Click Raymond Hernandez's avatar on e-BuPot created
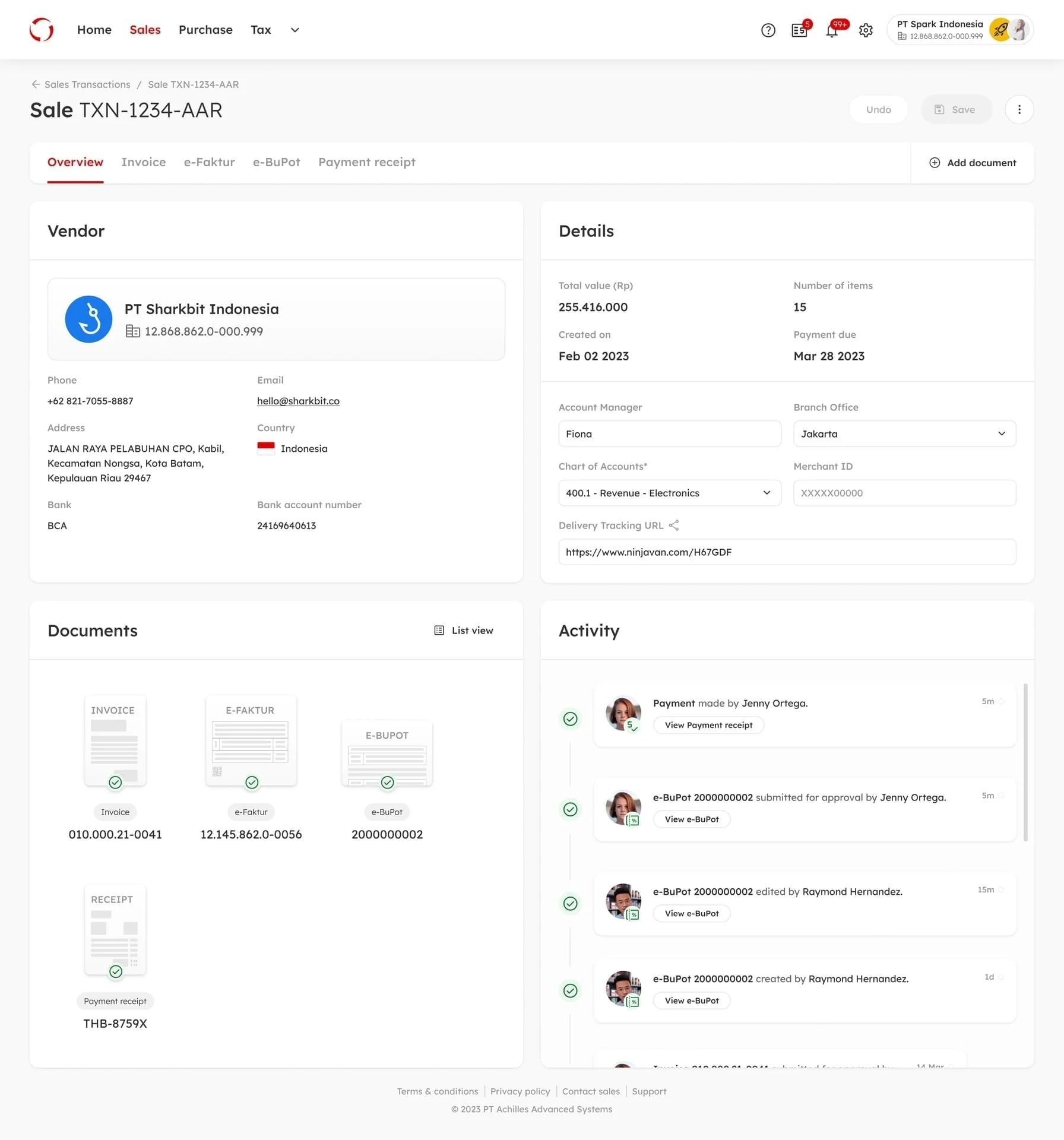This screenshot has width=1064, height=1140. point(623,989)
